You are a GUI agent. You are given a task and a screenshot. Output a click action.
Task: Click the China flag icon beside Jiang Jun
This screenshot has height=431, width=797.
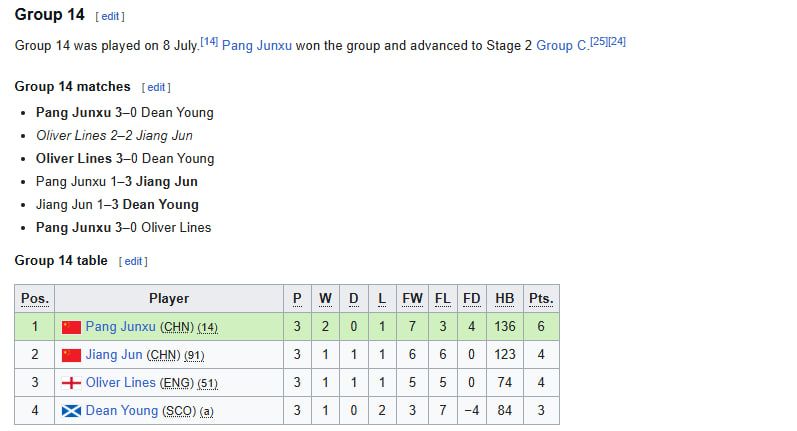[71, 355]
